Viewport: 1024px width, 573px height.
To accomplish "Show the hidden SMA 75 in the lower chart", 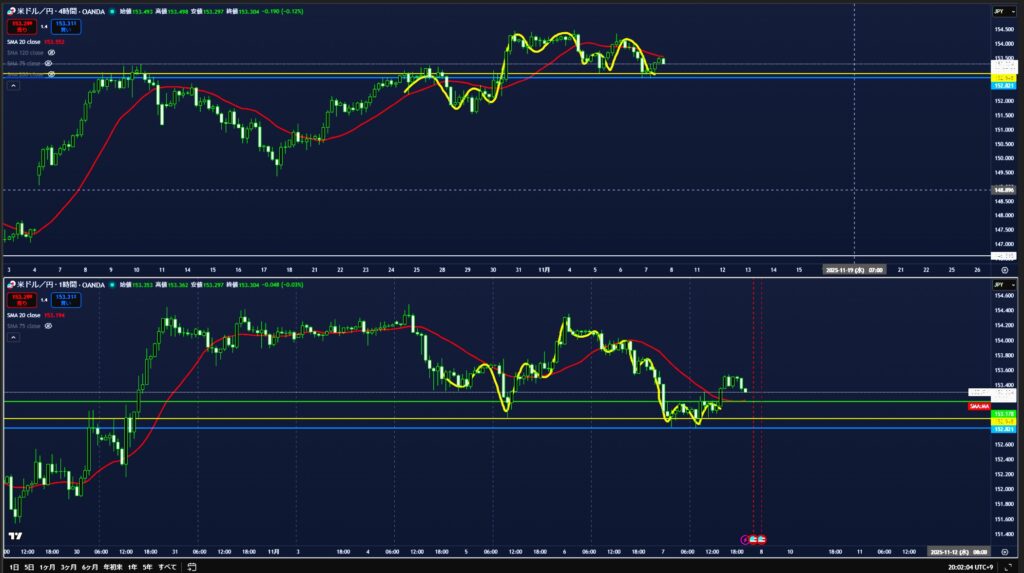I will [48, 327].
